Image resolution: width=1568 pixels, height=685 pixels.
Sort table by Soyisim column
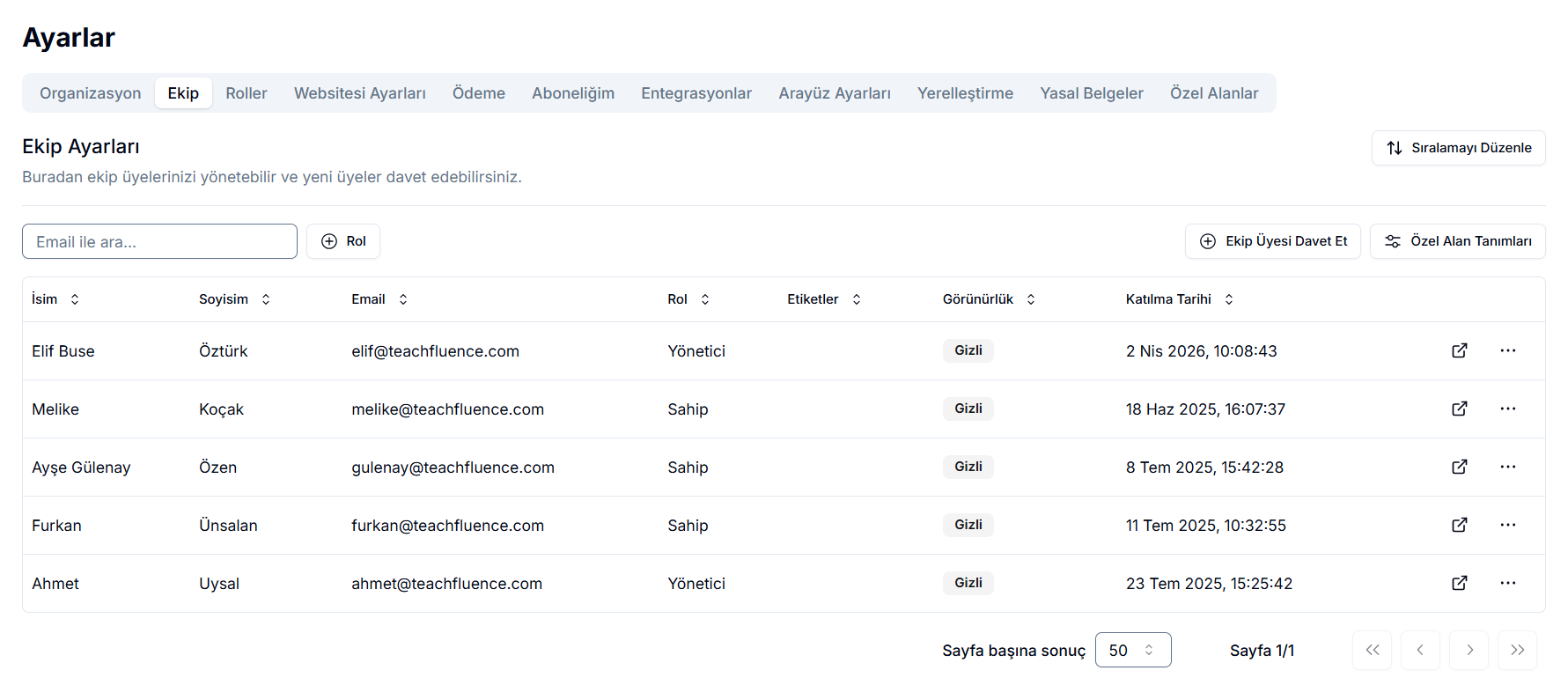(234, 299)
